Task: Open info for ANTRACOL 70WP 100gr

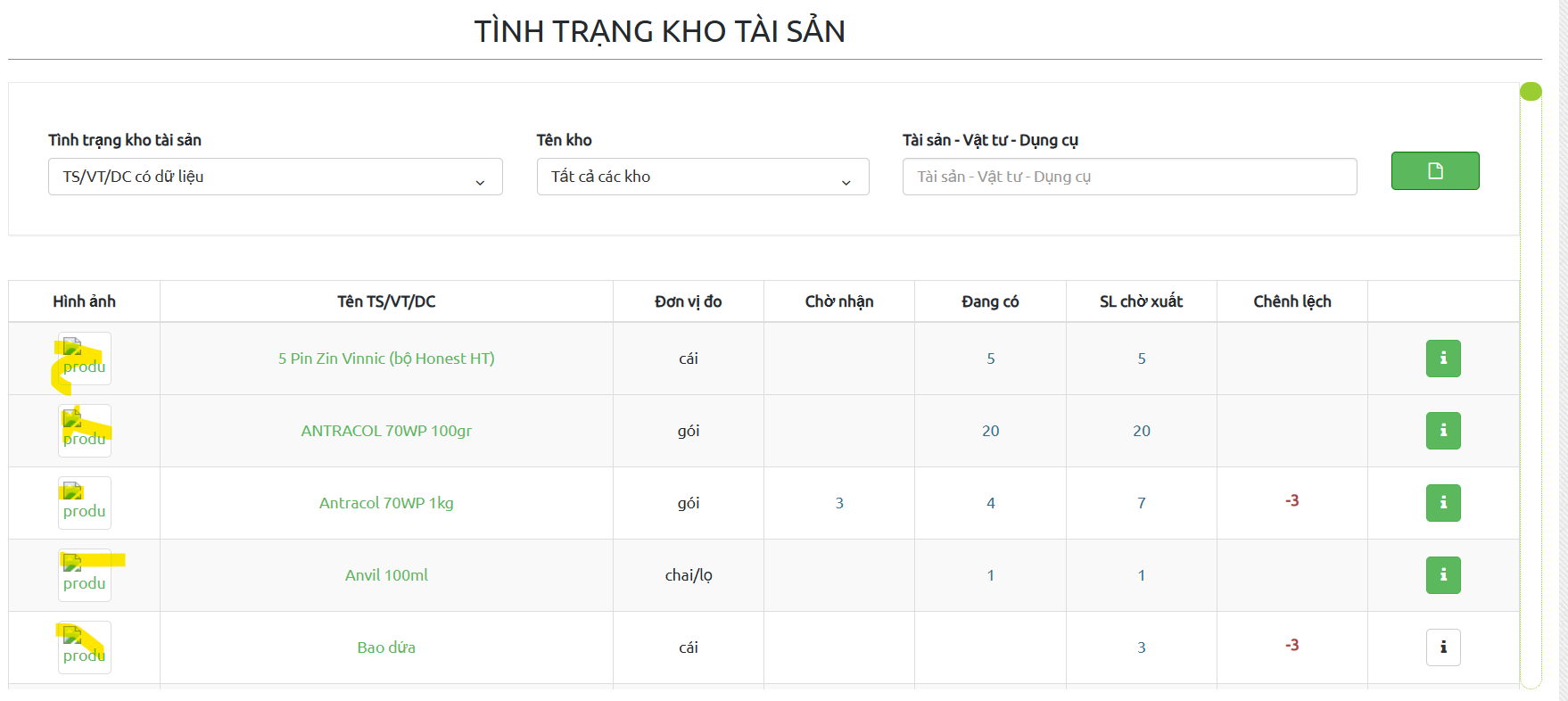Action: [1442, 431]
